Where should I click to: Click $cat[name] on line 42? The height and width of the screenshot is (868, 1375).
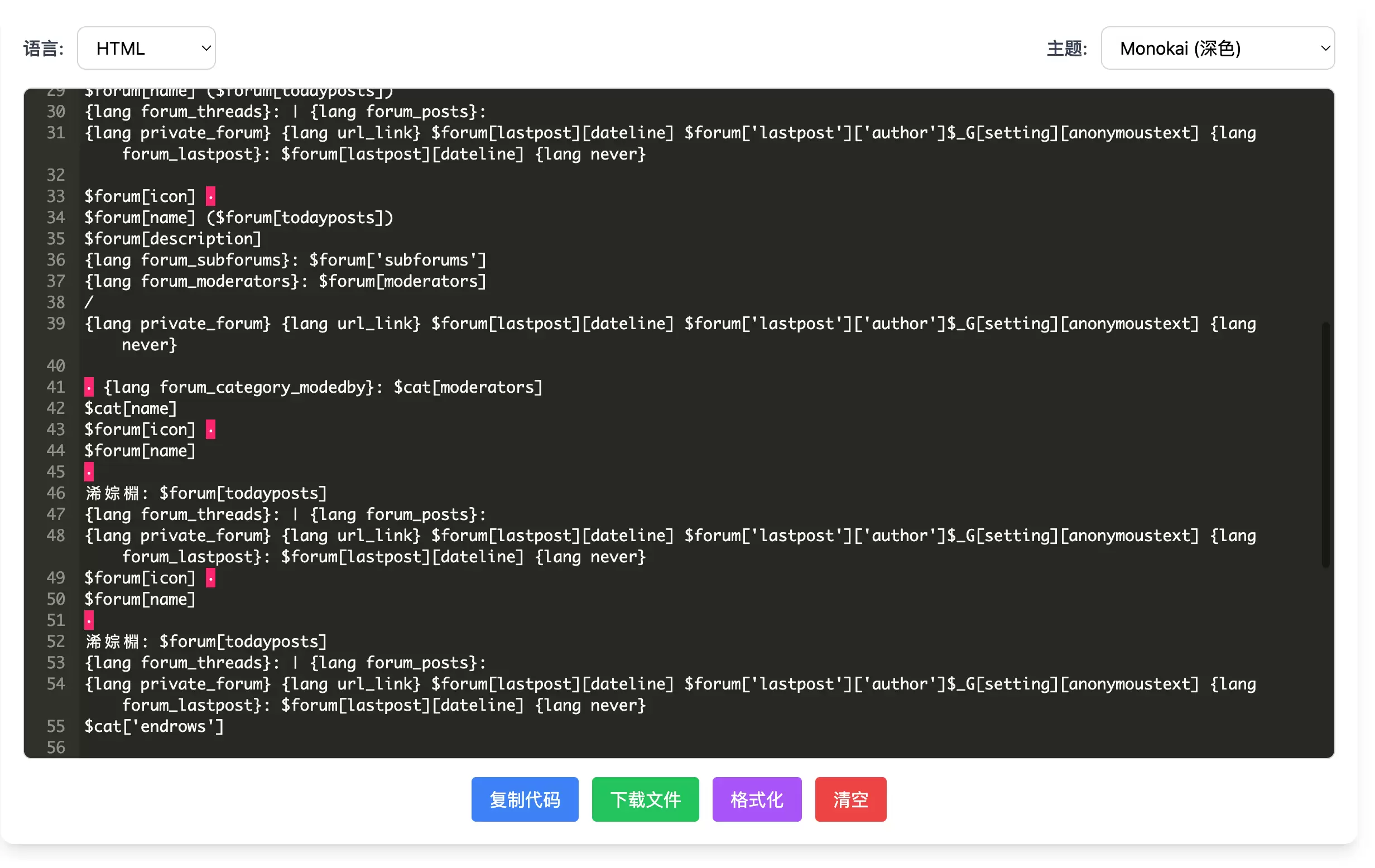[131, 408]
